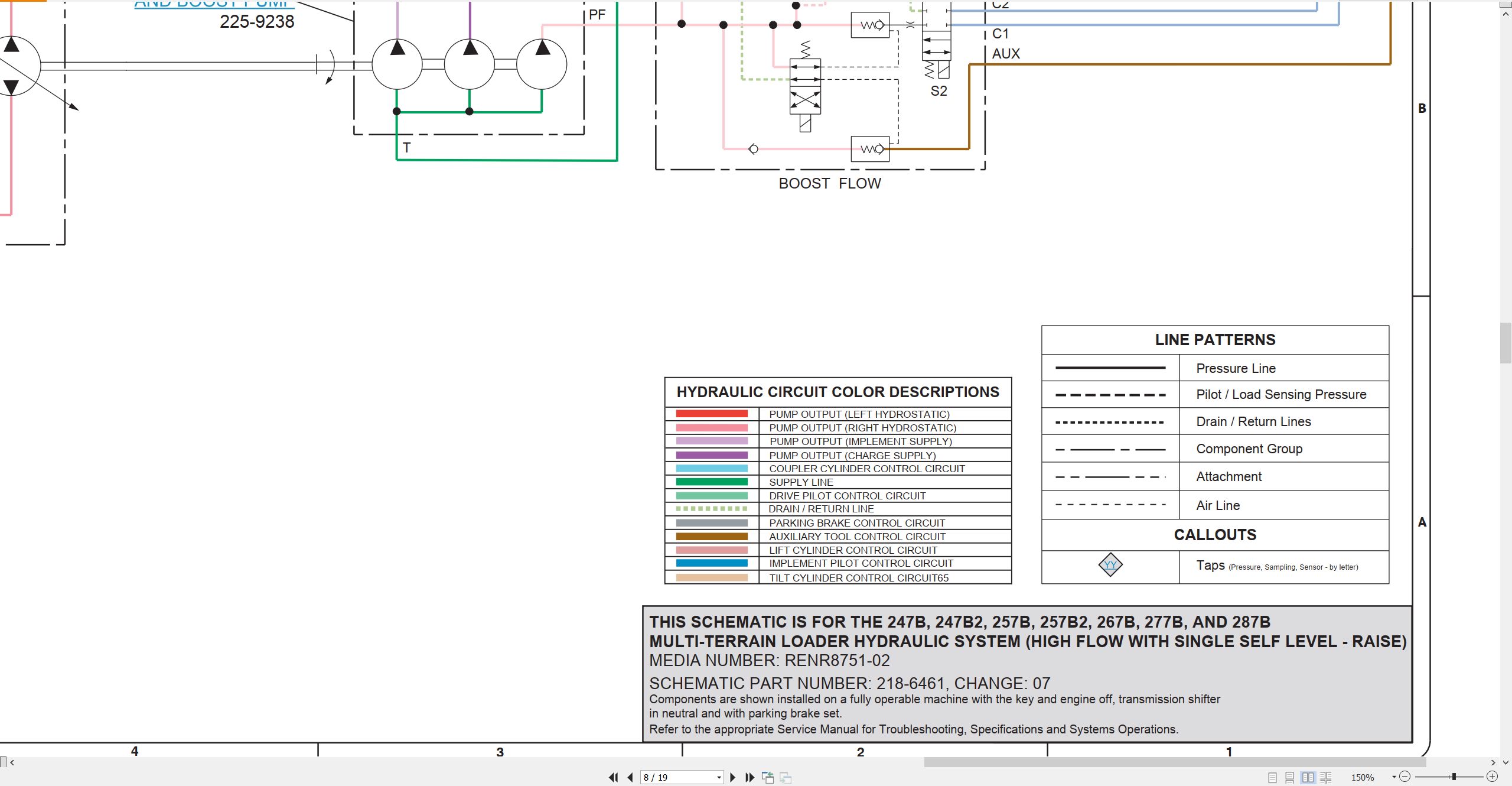The image size is (1512, 786).
Task: Click the YY tap callout symbol
Action: 1110,565
